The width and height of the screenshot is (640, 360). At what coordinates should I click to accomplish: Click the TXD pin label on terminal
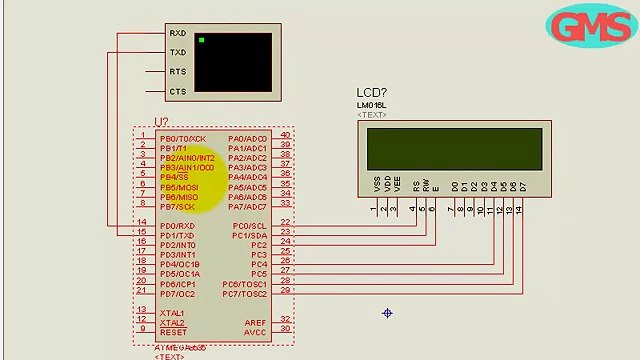[178, 52]
